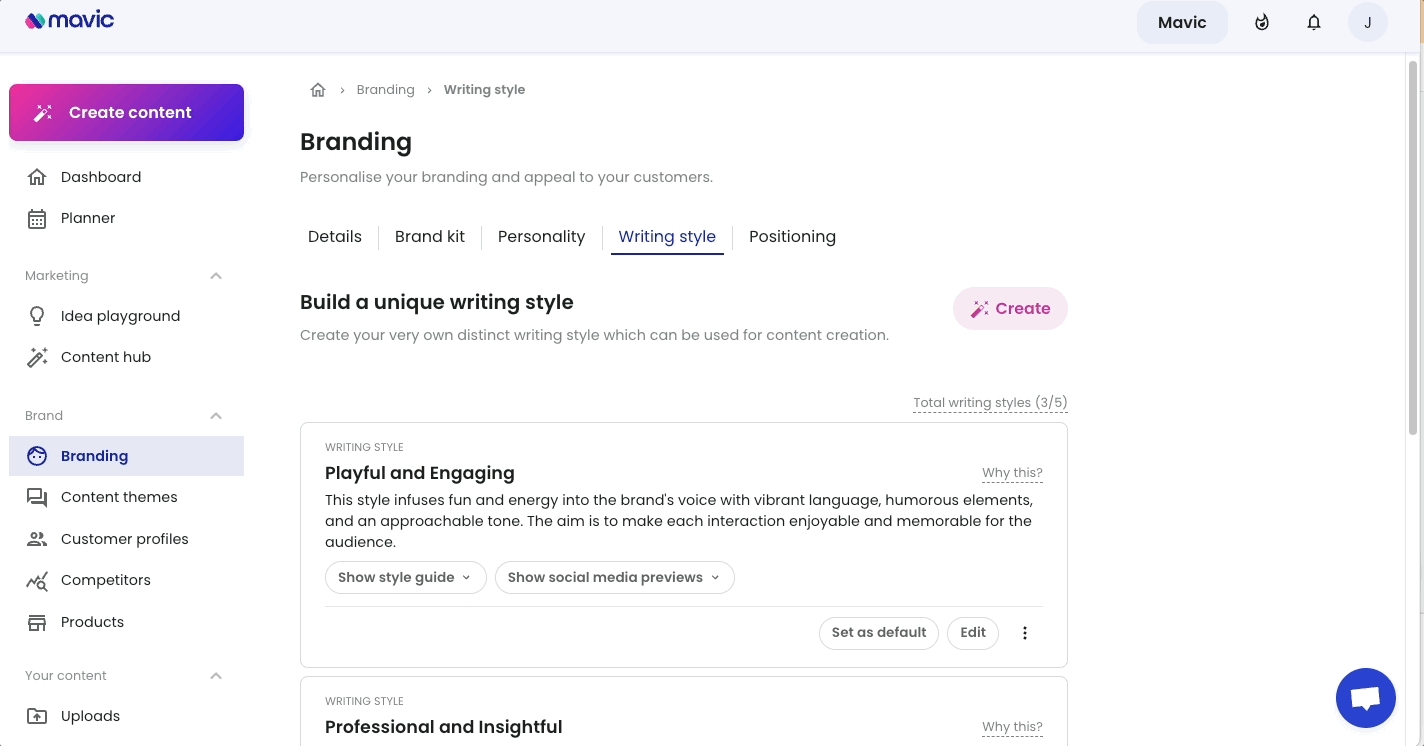Expand Show social media previews dropdown
Screen dimensions: 1424x746
coord(615,578)
